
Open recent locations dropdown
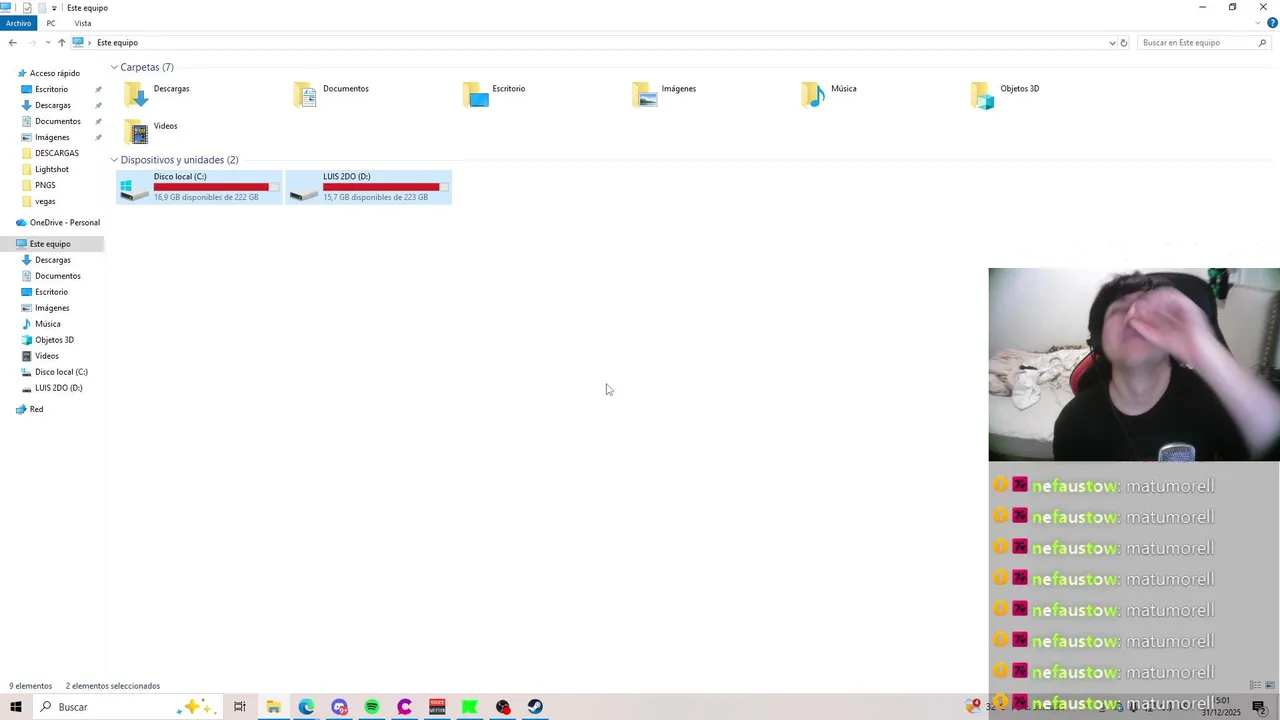tap(47, 42)
